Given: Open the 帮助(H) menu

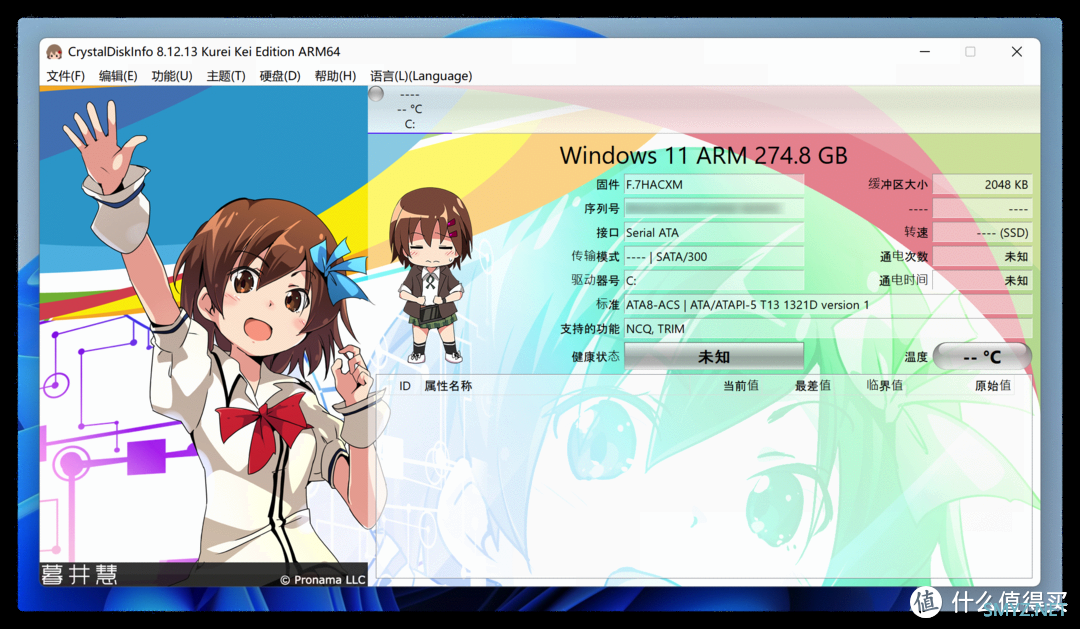Looking at the screenshot, I should [335, 76].
